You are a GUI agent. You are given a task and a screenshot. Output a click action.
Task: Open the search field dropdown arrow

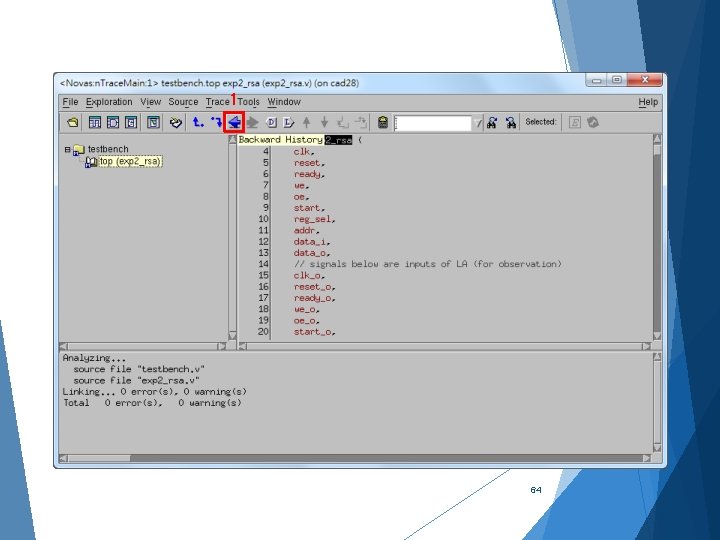478,123
